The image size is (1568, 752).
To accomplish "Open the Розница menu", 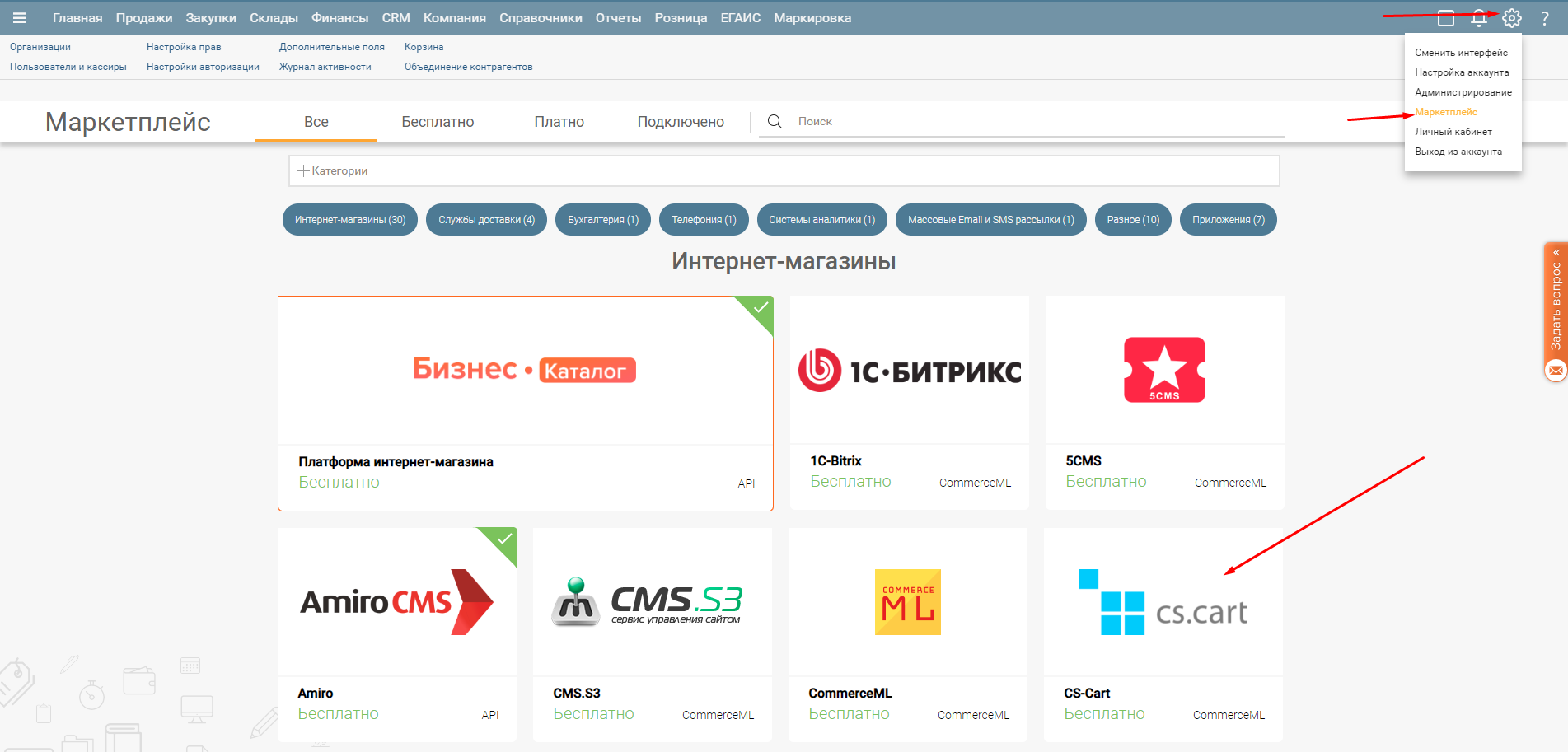I will click(x=681, y=18).
